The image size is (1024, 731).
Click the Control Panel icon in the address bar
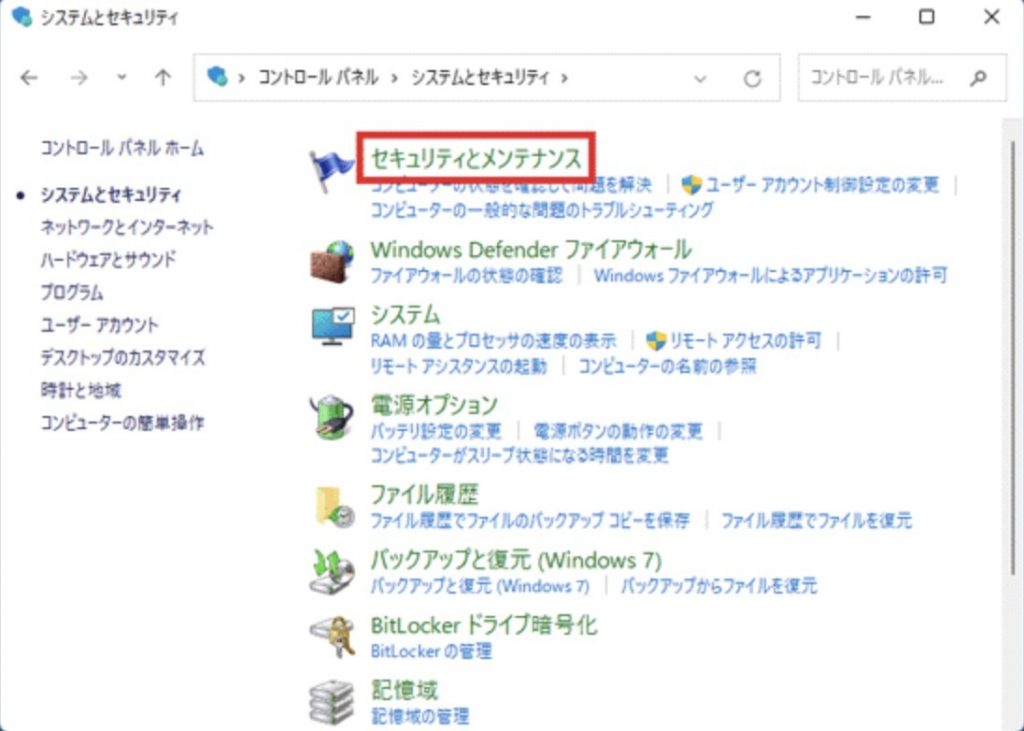pos(217,77)
